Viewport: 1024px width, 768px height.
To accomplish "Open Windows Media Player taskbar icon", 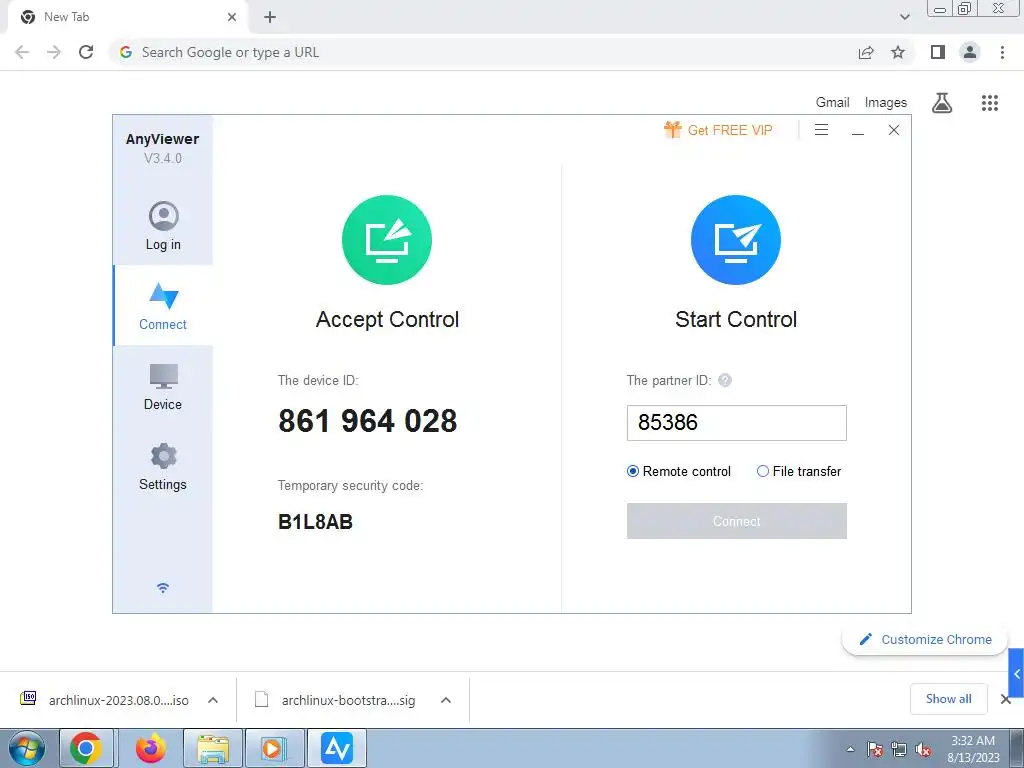I will click(x=273, y=748).
